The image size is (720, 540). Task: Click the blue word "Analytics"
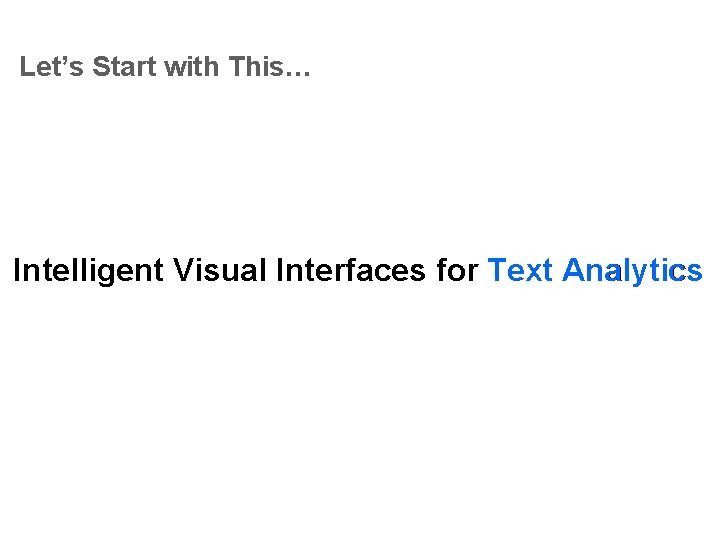(x=632, y=271)
